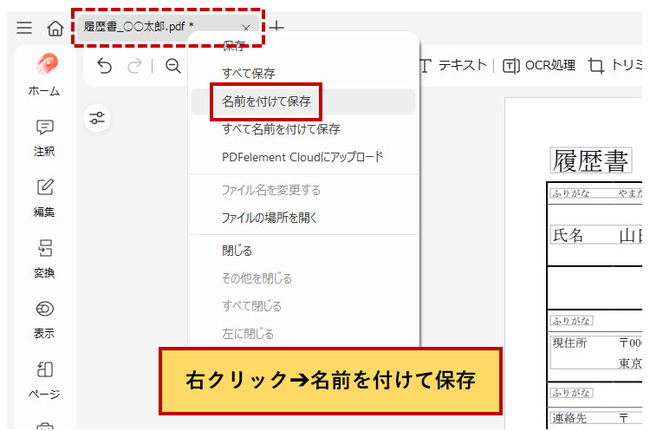Add a new tab with plus icon

[276, 27]
